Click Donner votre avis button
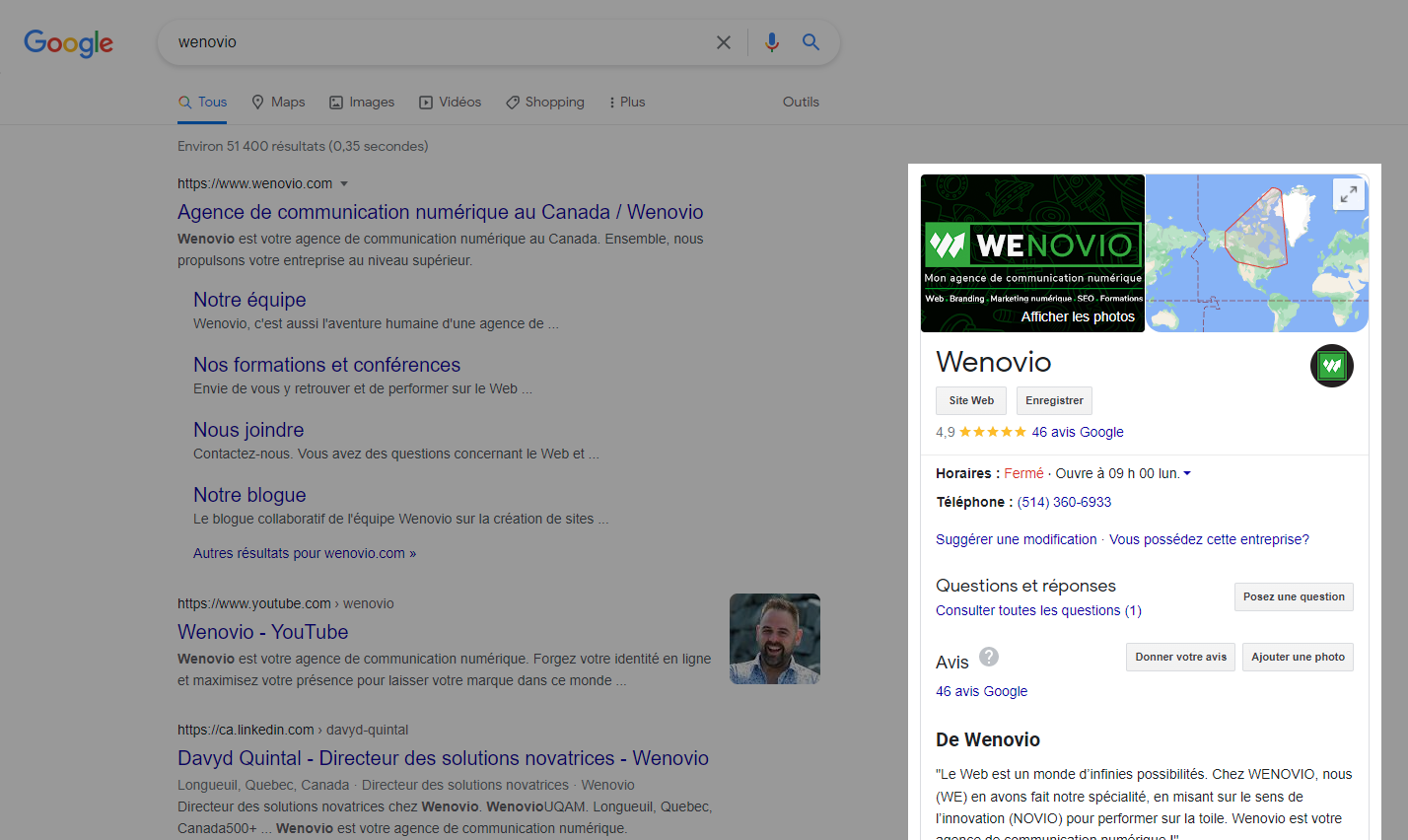The image size is (1408, 840). [1181, 657]
